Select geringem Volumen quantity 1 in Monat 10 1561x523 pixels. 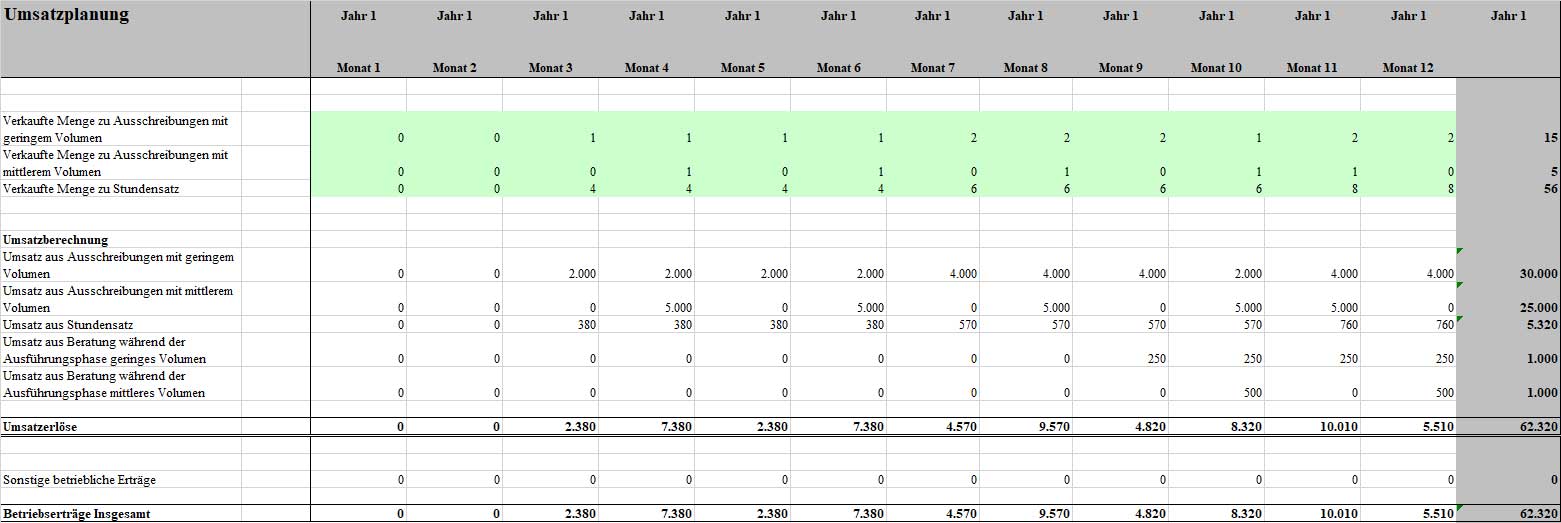click(1259, 138)
